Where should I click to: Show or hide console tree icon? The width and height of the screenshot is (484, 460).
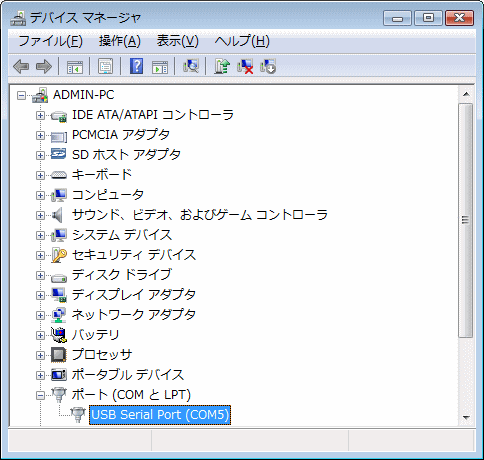[75, 67]
